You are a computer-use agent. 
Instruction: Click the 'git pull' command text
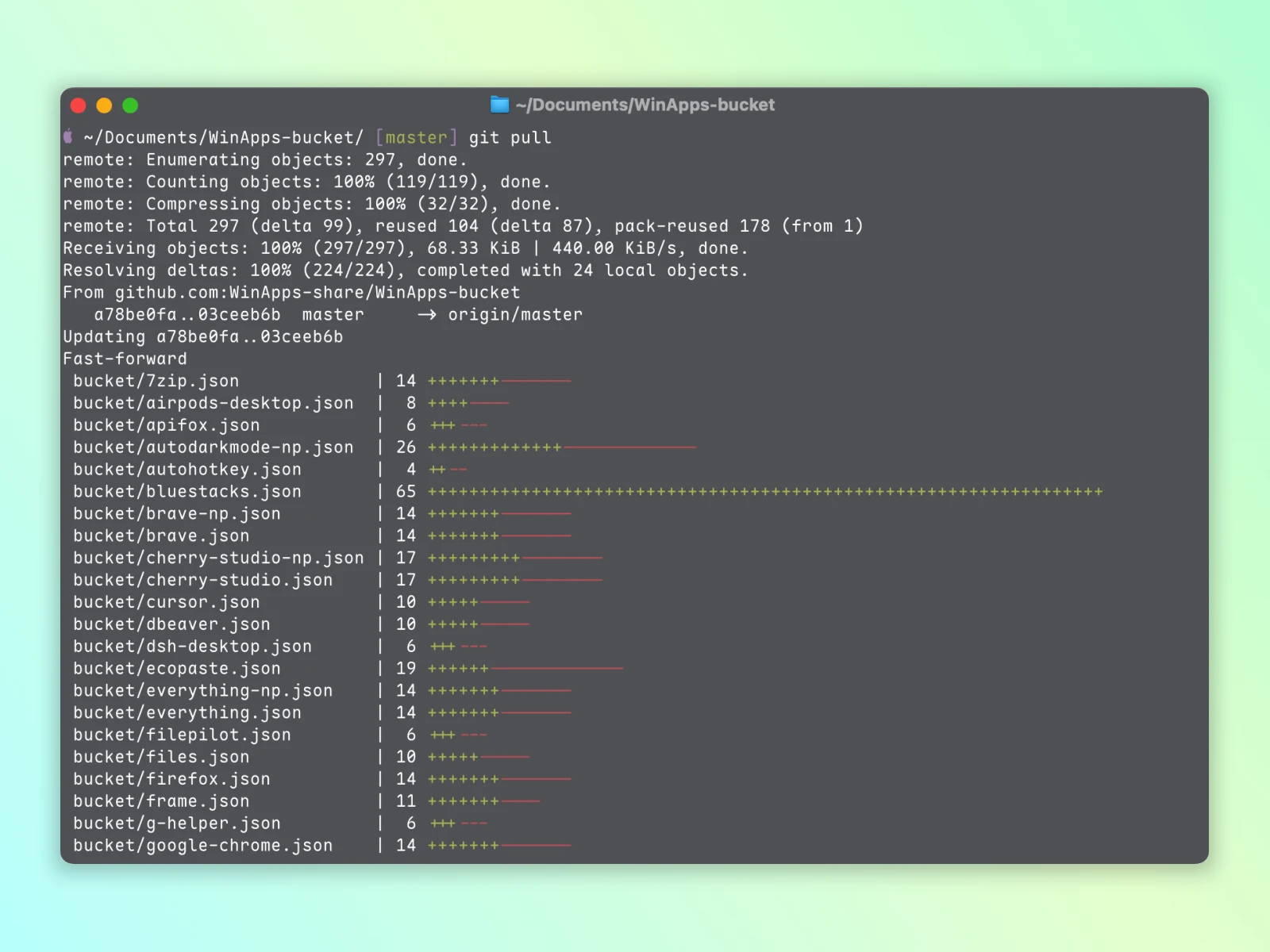(x=510, y=137)
